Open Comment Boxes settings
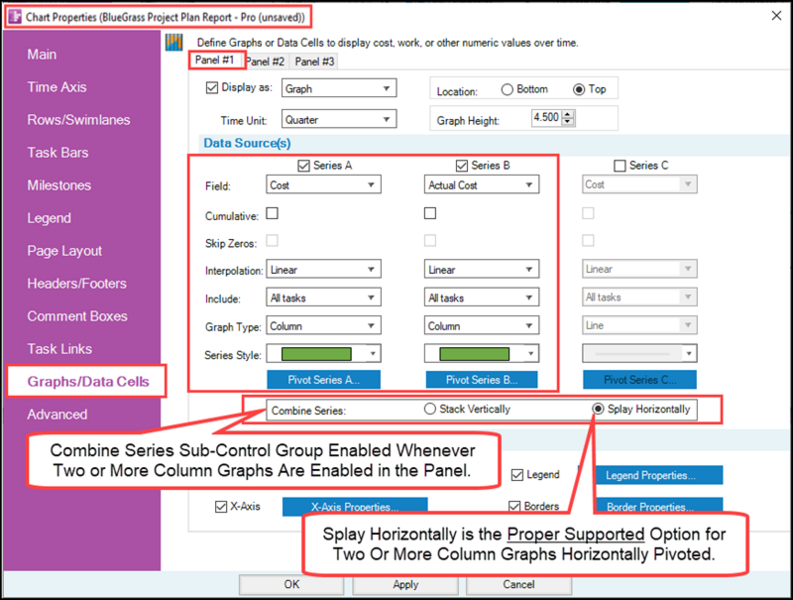793x600 pixels. [77, 316]
